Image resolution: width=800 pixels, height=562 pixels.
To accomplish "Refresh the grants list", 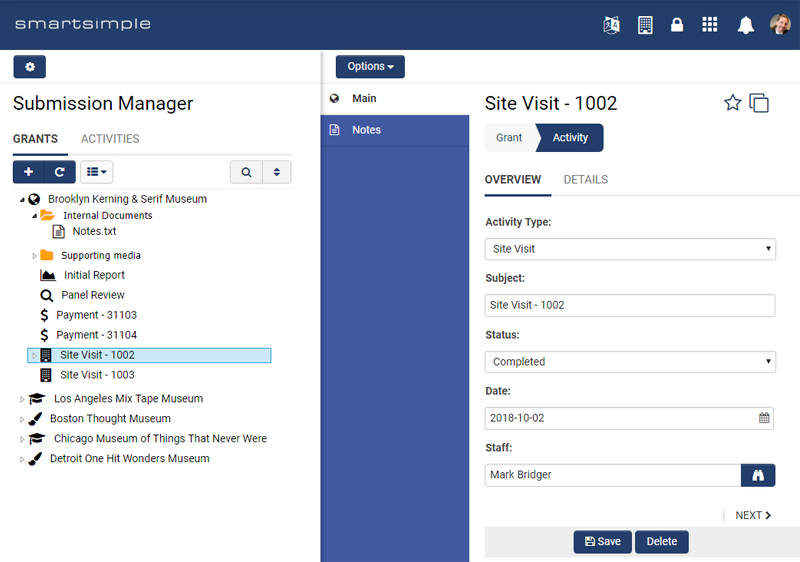I will [60, 172].
